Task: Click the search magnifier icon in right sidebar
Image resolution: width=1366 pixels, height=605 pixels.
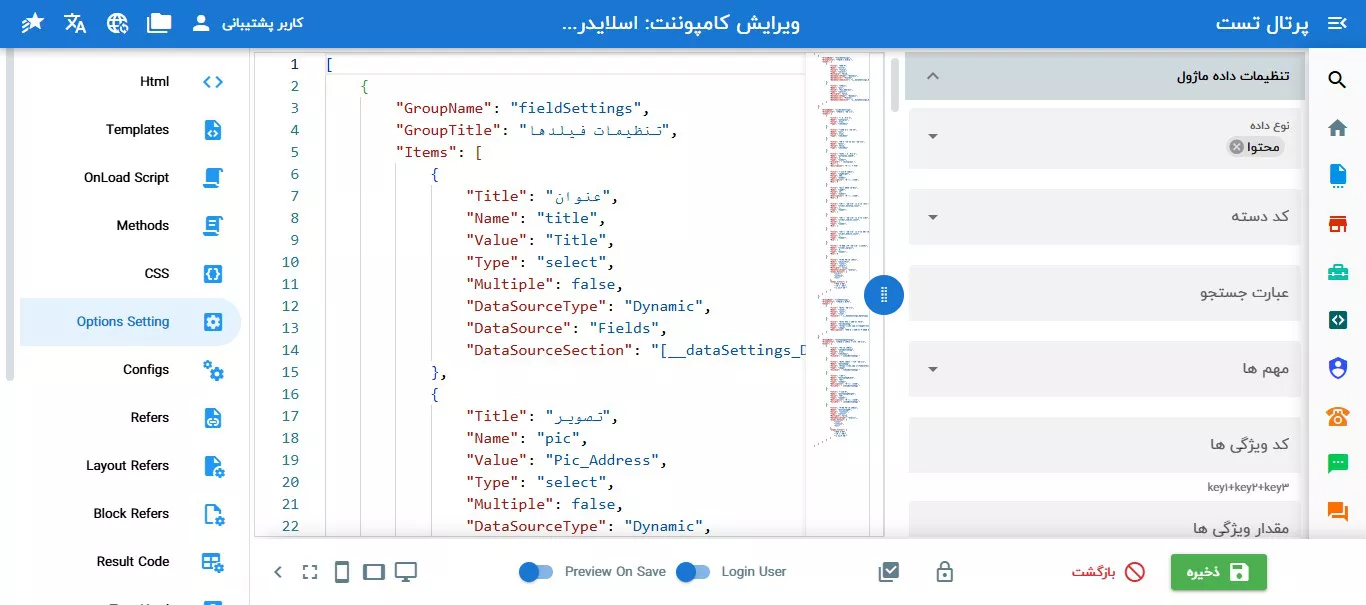Action: click(x=1337, y=80)
